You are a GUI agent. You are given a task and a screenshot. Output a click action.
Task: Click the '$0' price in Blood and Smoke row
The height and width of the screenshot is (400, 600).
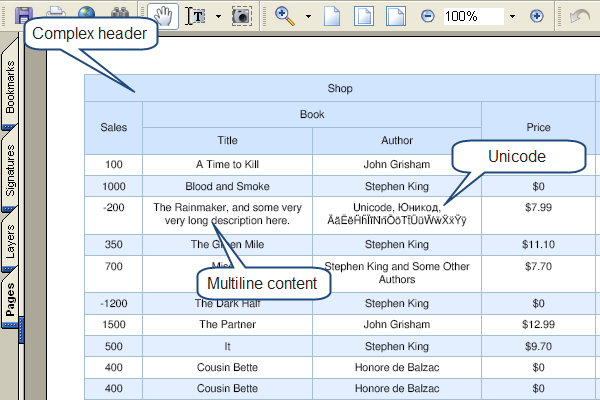(x=538, y=186)
